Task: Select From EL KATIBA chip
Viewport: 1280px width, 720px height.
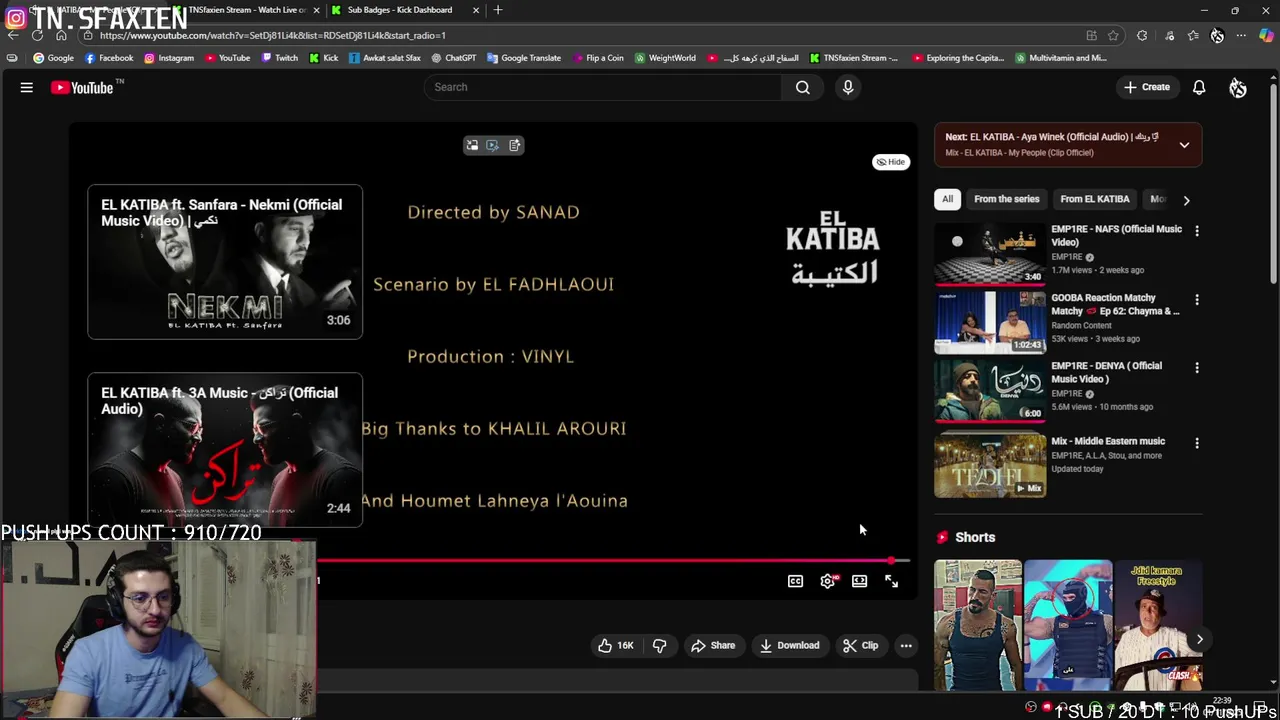Action: click(1095, 199)
